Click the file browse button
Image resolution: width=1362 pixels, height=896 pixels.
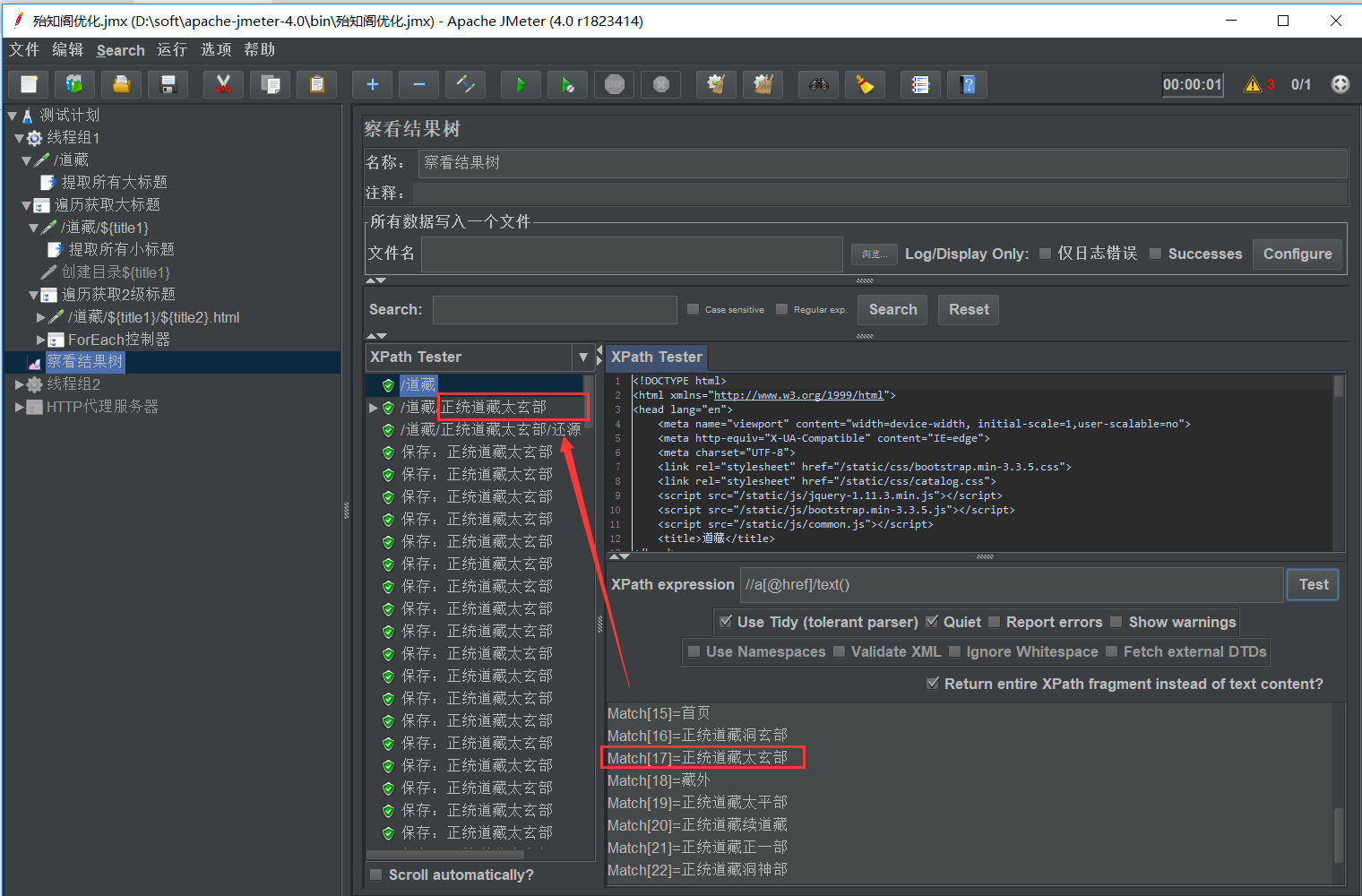(x=873, y=254)
